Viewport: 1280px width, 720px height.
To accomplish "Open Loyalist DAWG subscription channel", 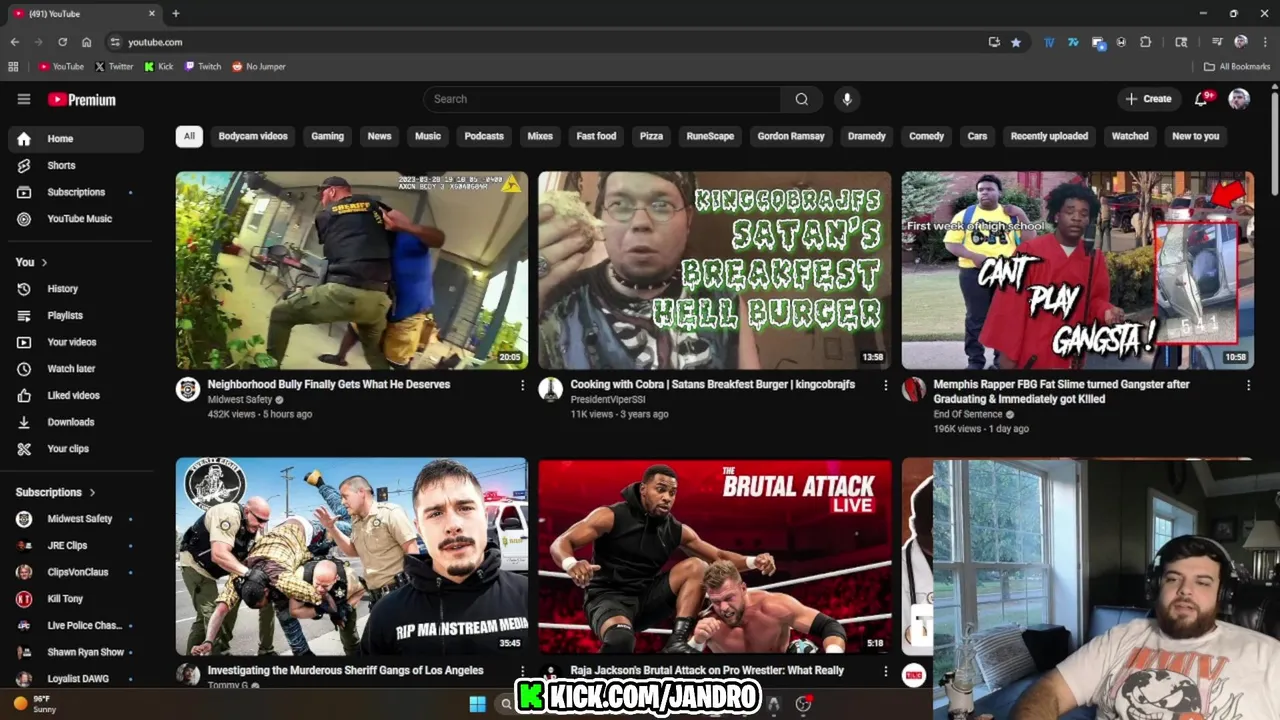I will tap(76, 679).
